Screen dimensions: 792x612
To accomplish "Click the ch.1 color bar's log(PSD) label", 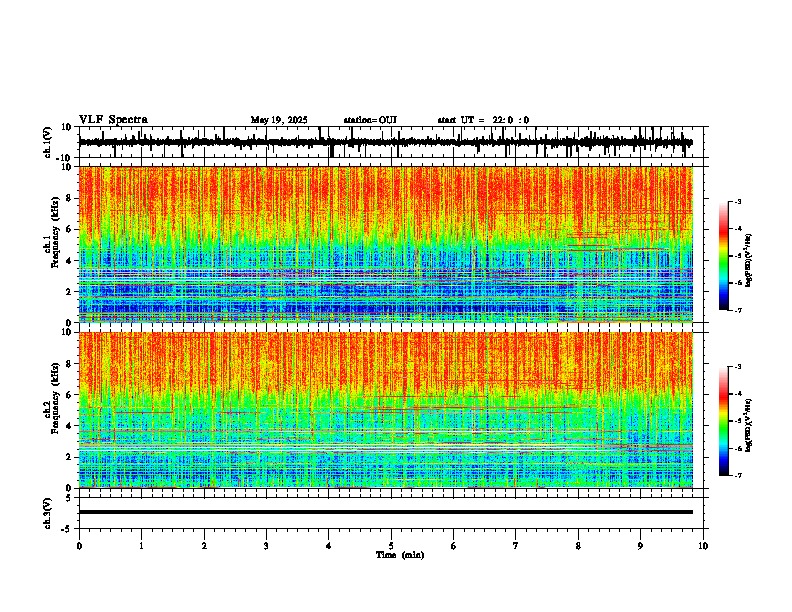I will pos(749,261).
